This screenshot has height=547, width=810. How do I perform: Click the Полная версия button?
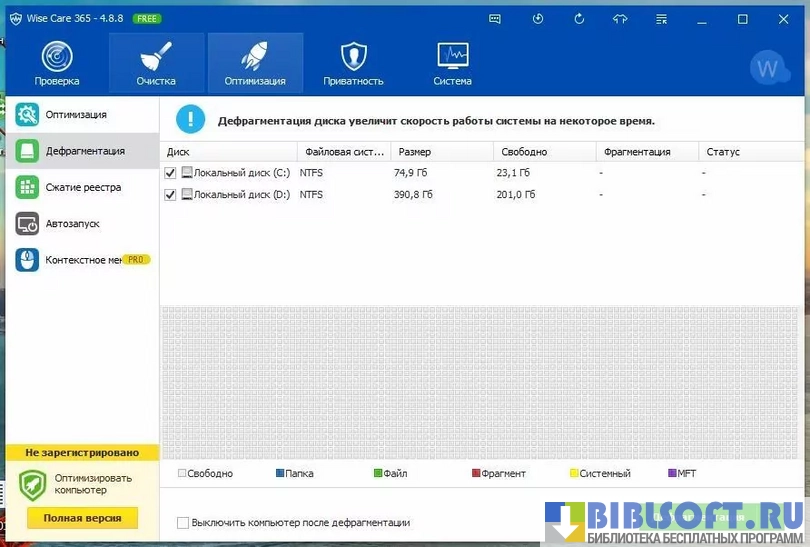pos(82,518)
